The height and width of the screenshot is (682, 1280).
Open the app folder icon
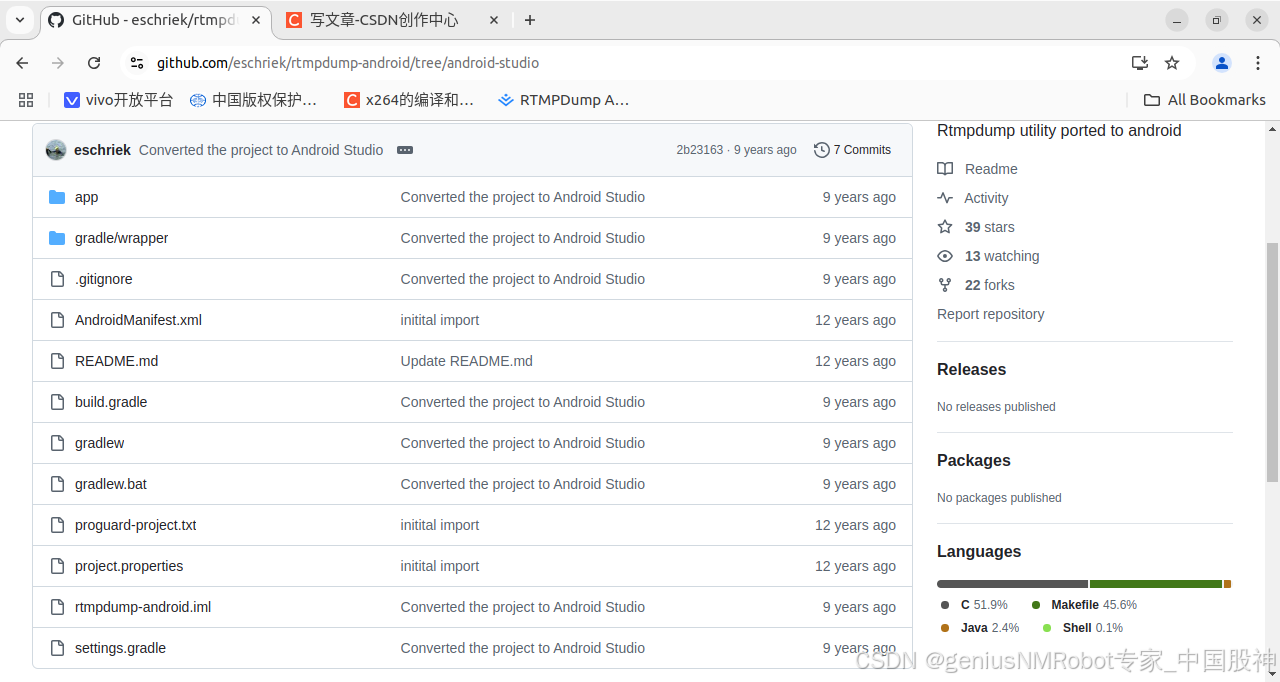point(57,196)
